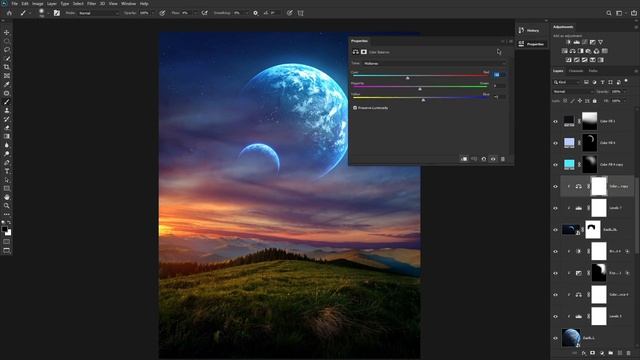Switch to the Paths tab
This screenshot has width=640, height=360.
[x=593, y=71]
